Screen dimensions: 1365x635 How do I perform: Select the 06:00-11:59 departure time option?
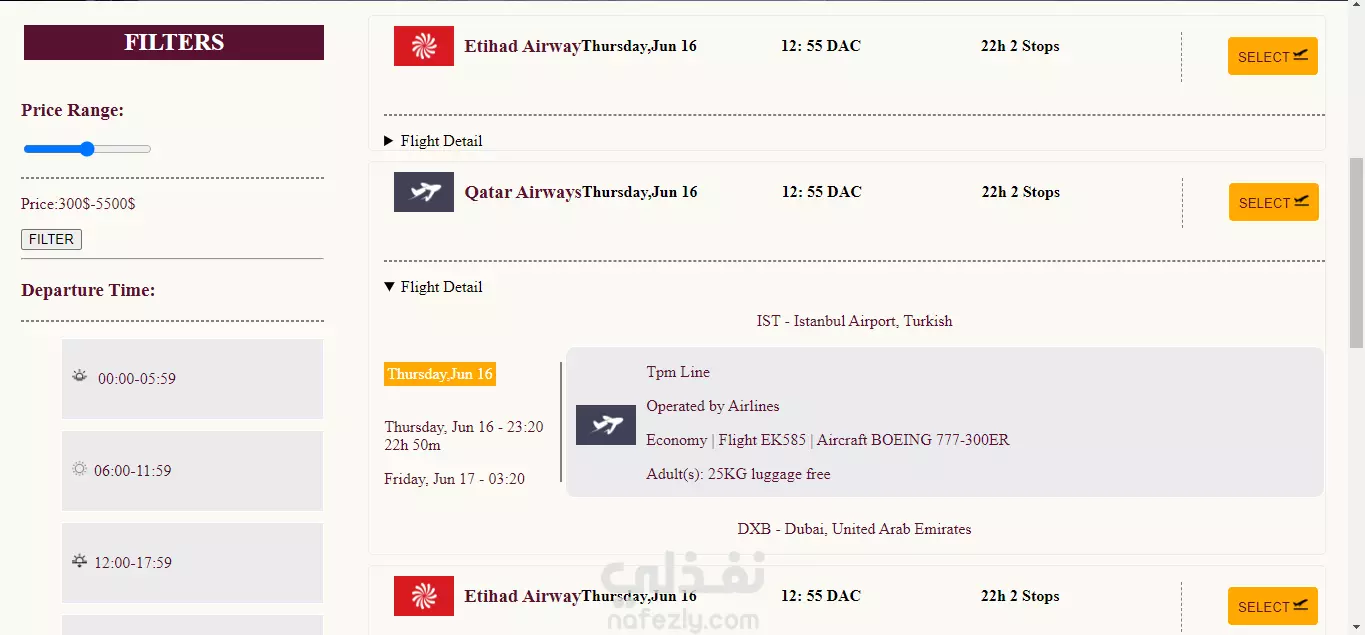tap(192, 471)
